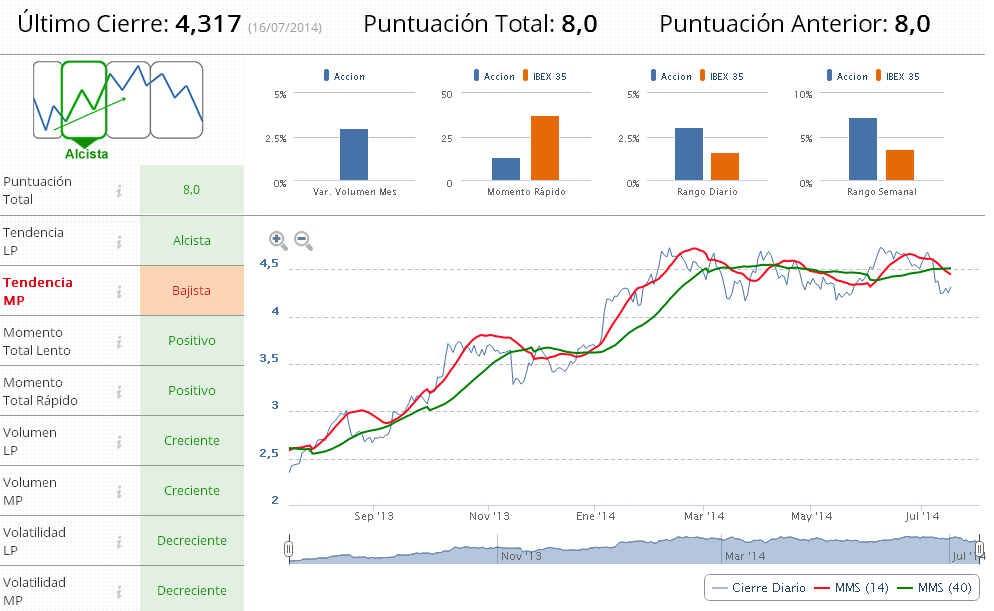Click navigator timeline near Mar '14
This screenshot has height=611, width=994.
(745, 556)
